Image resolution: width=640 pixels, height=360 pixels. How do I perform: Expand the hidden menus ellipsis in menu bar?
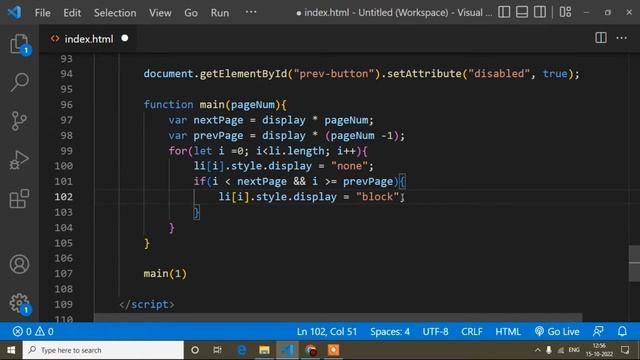pyautogui.click(x=251, y=12)
